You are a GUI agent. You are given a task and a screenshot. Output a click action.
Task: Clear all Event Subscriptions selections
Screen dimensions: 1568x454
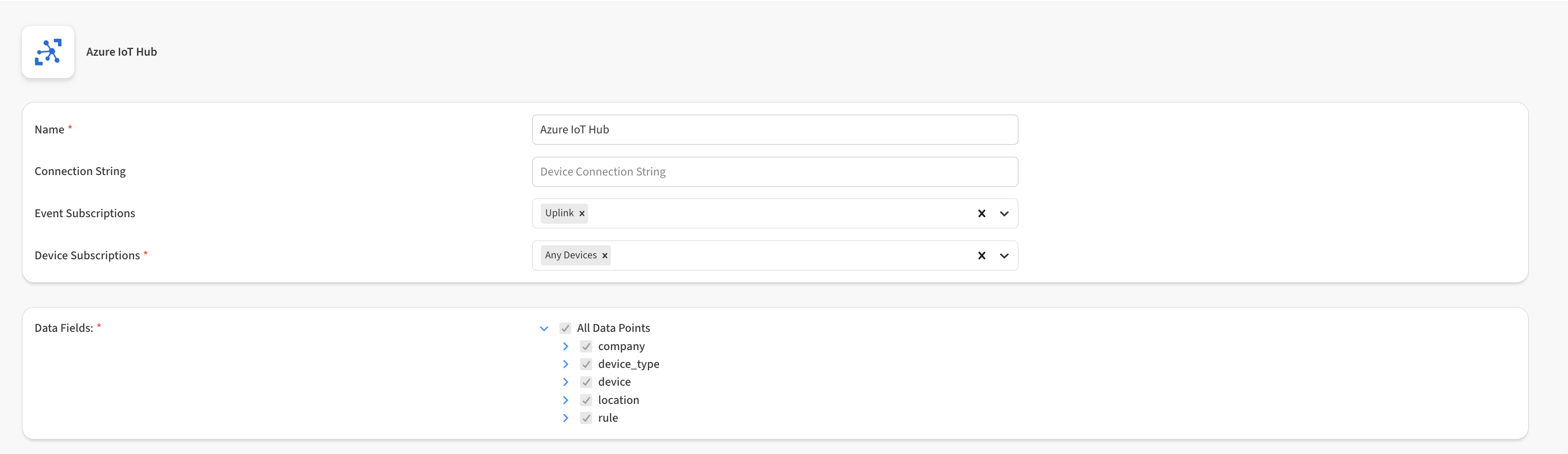coord(981,213)
